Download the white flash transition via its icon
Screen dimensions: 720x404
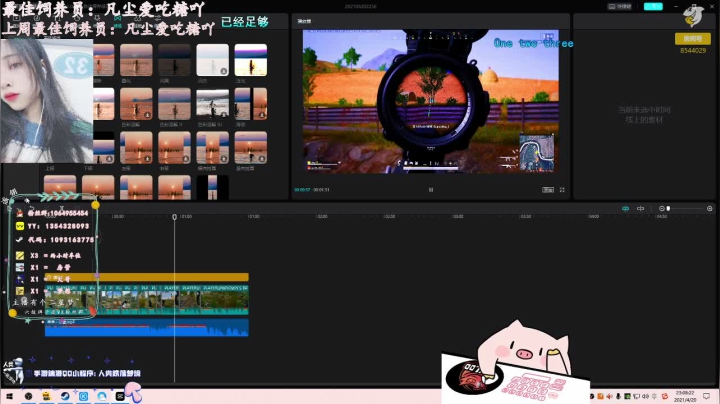224,71
